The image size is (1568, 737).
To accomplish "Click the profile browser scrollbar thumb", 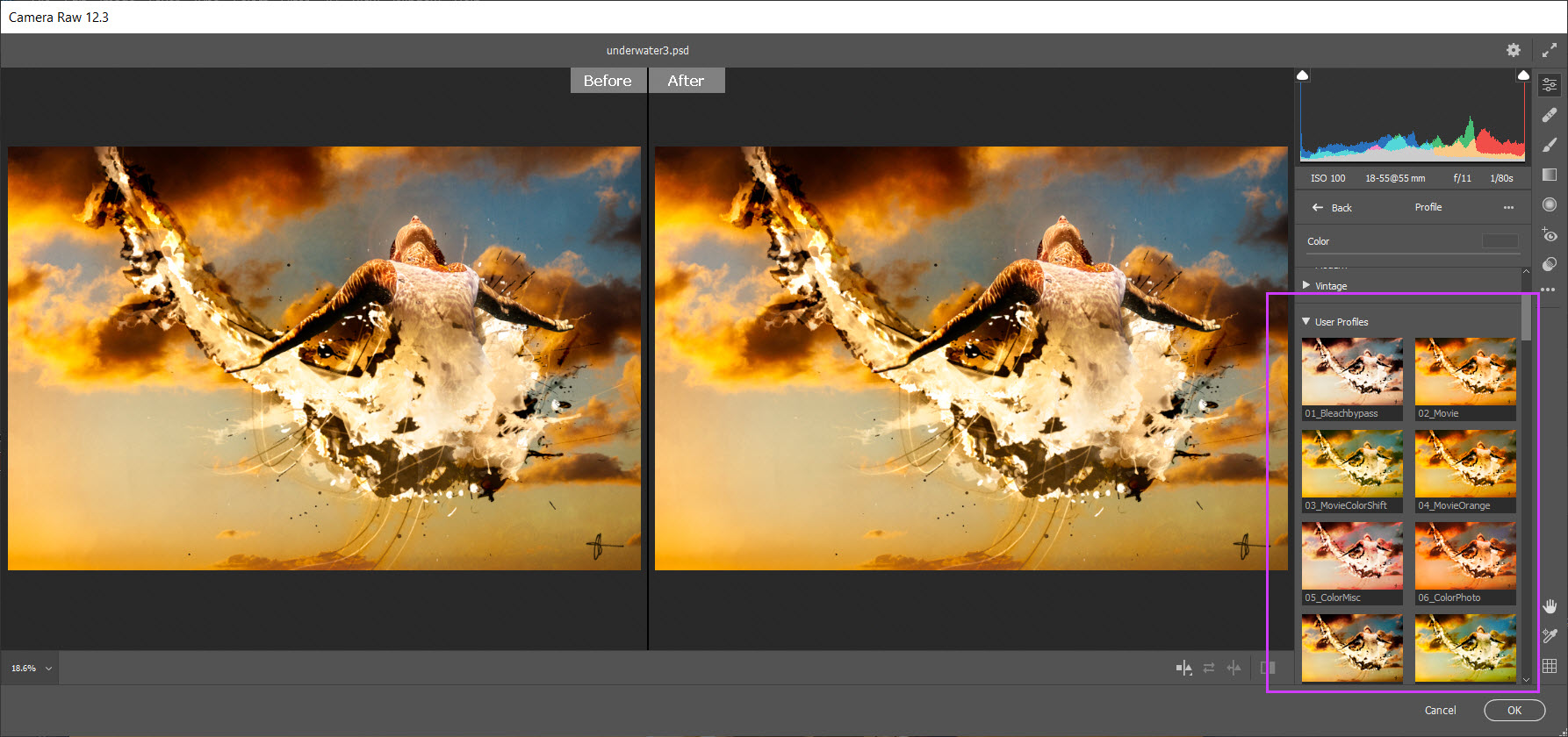I will point(1526,317).
